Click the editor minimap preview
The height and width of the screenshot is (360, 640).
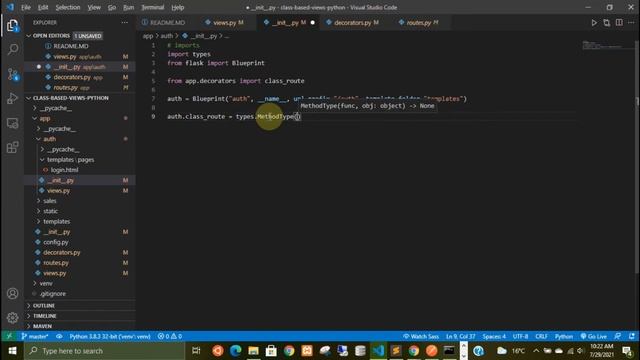(607, 45)
